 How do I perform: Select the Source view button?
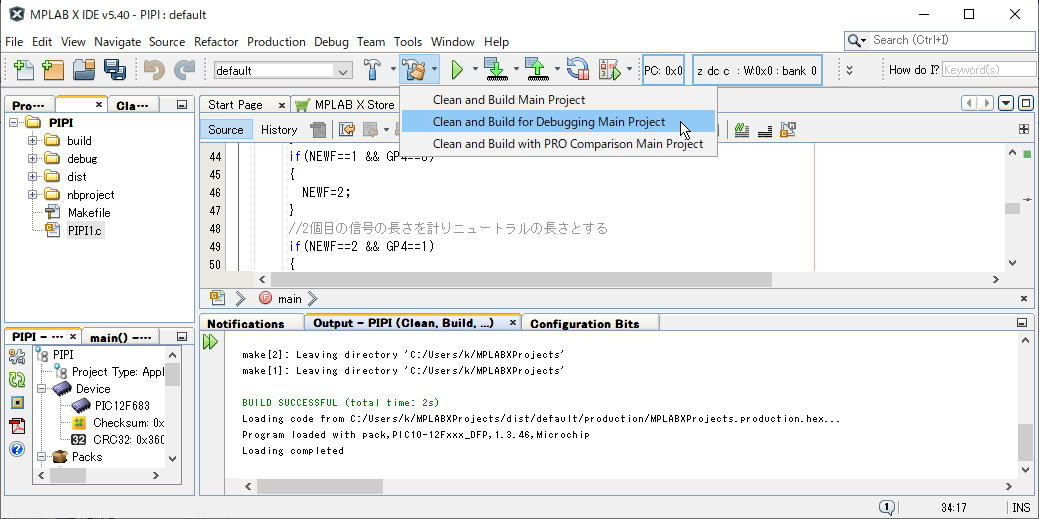tap(226, 130)
